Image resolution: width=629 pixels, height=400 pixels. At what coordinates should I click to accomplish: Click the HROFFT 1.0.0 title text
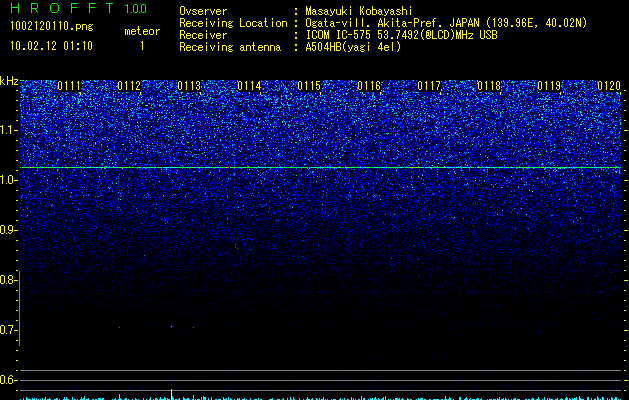pos(79,8)
